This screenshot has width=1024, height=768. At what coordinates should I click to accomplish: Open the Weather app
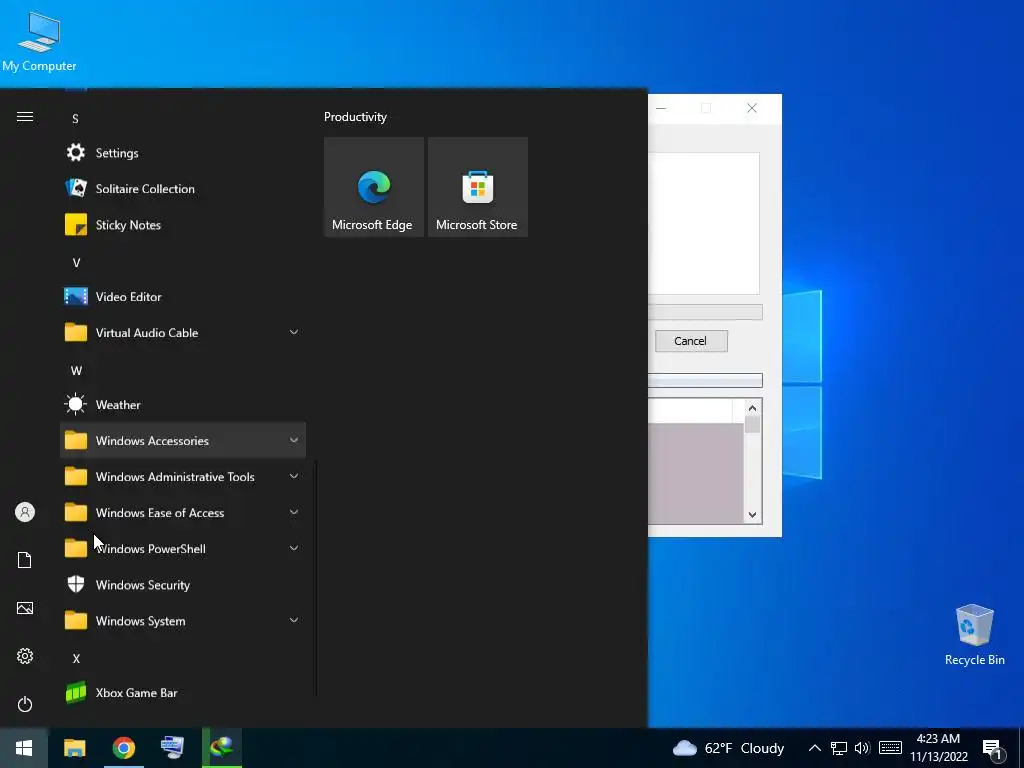click(183, 405)
